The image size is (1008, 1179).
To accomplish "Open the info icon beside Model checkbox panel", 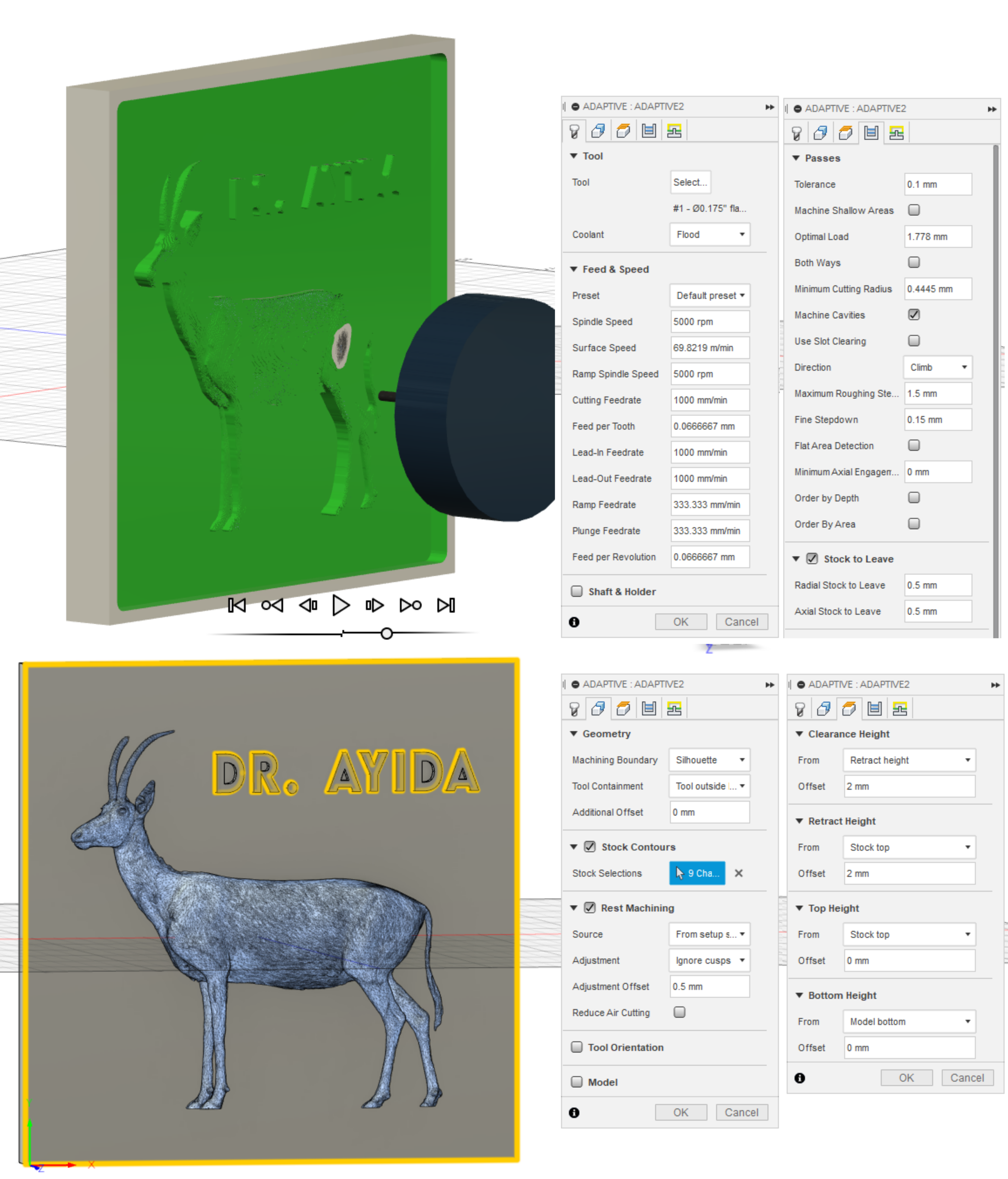I will (574, 1113).
